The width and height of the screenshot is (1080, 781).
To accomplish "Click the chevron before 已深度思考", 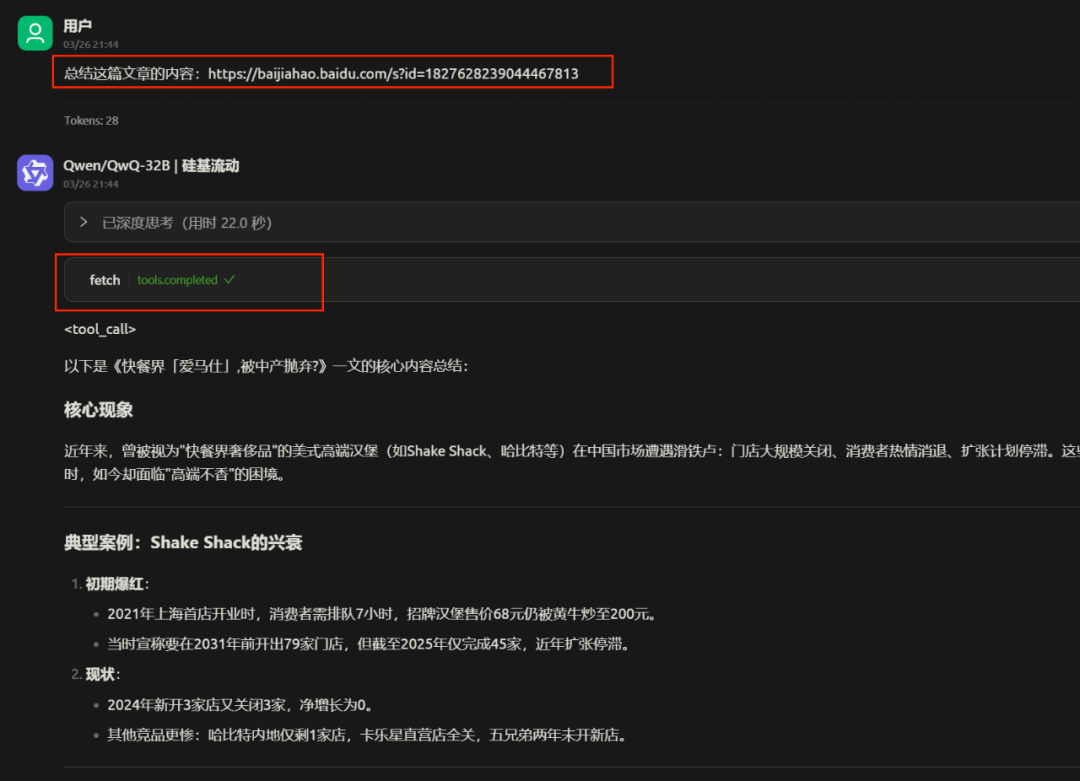I will (83, 222).
